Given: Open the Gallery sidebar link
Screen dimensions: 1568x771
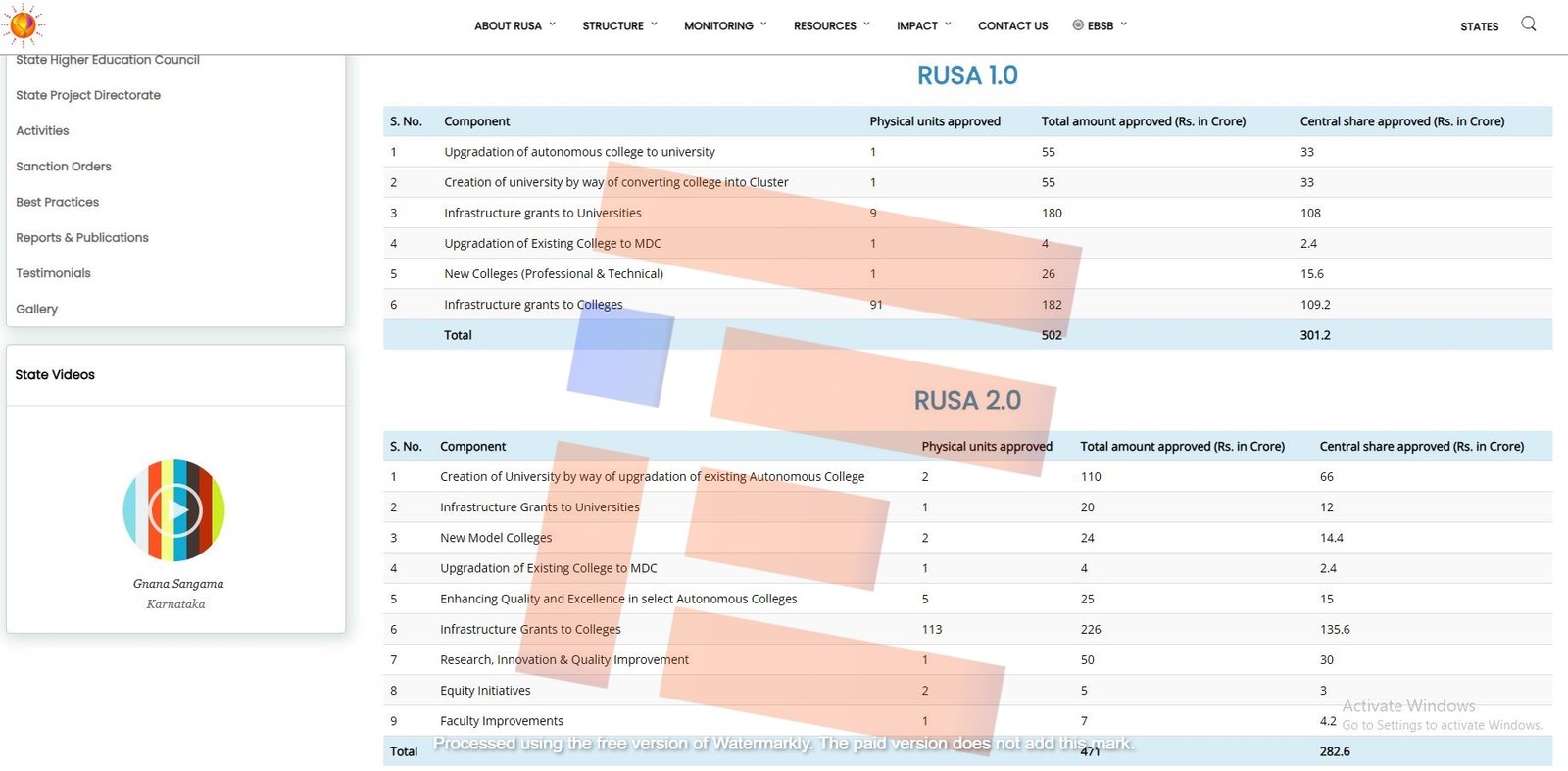Looking at the screenshot, I should (36, 309).
